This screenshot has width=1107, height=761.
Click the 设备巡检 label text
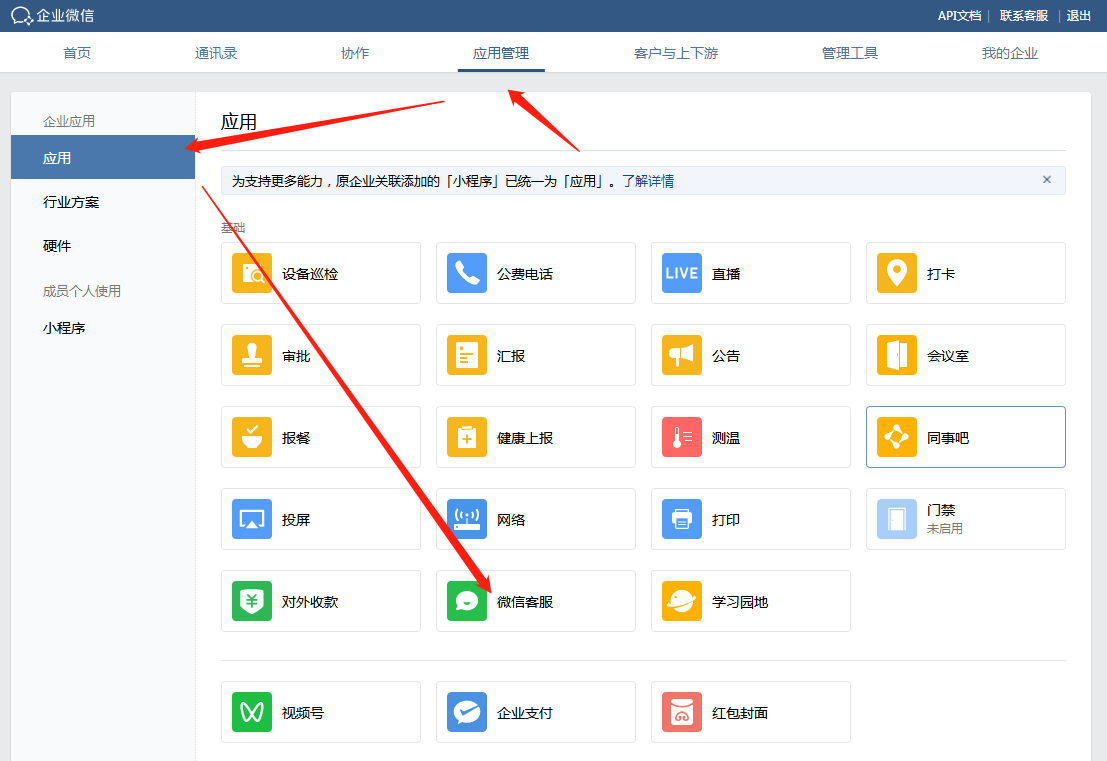[310, 274]
